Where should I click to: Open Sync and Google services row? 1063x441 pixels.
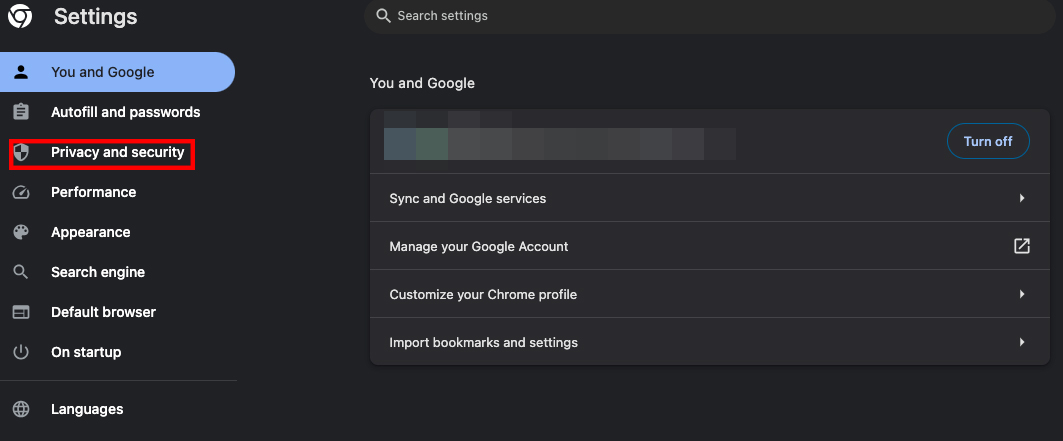click(710, 198)
